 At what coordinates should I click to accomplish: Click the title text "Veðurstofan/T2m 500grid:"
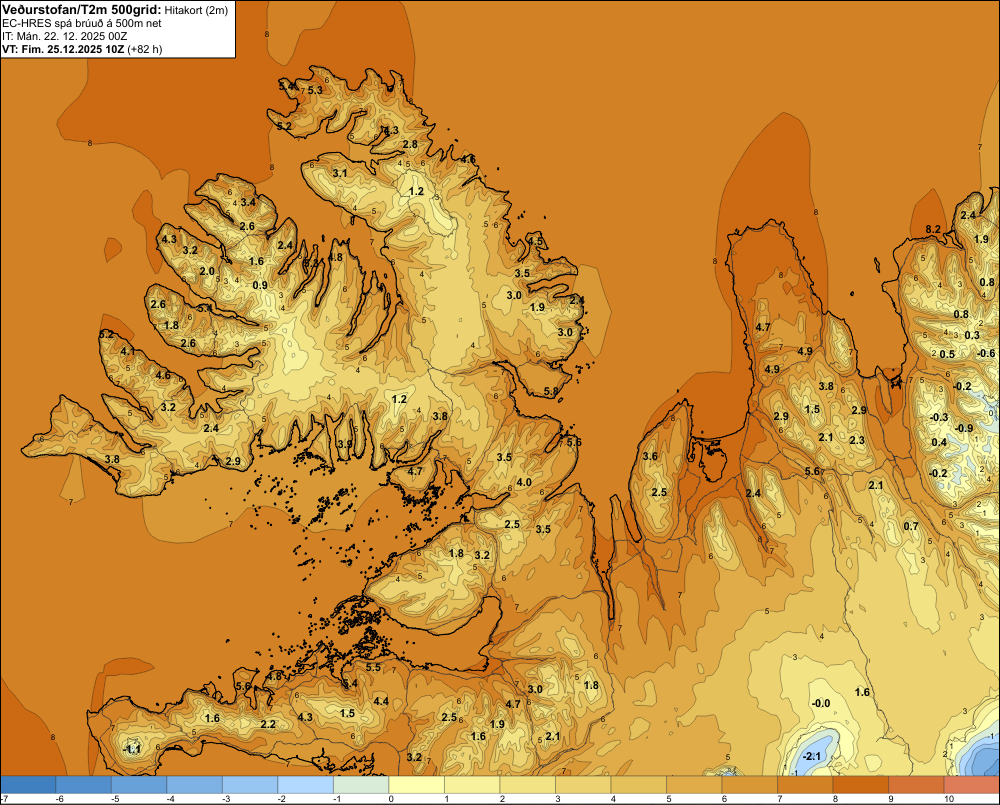coord(82,10)
